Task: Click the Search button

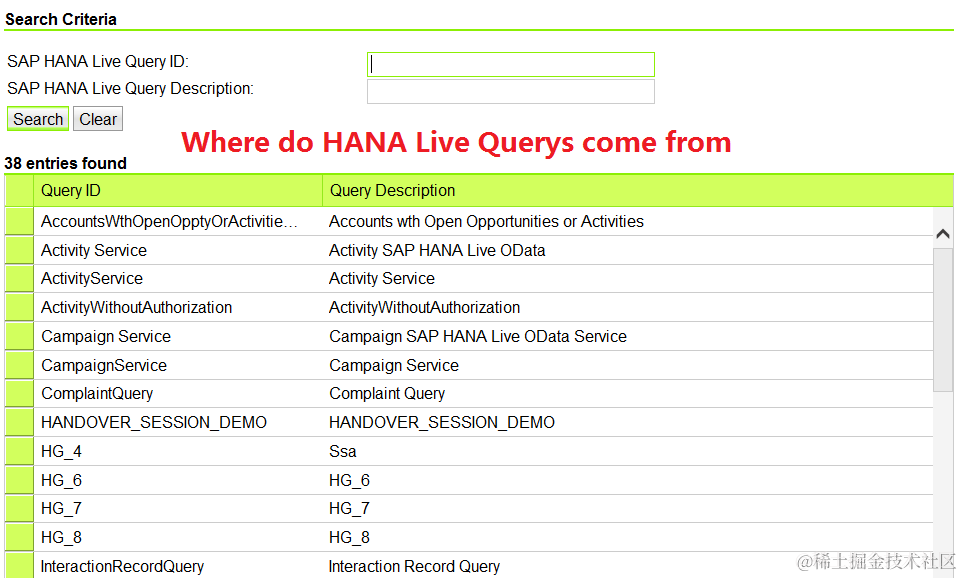Action: pyautogui.click(x=37, y=119)
